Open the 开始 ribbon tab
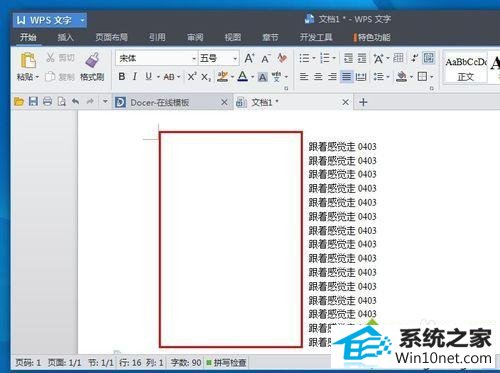 pyautogui.click(x=28, y=37)
